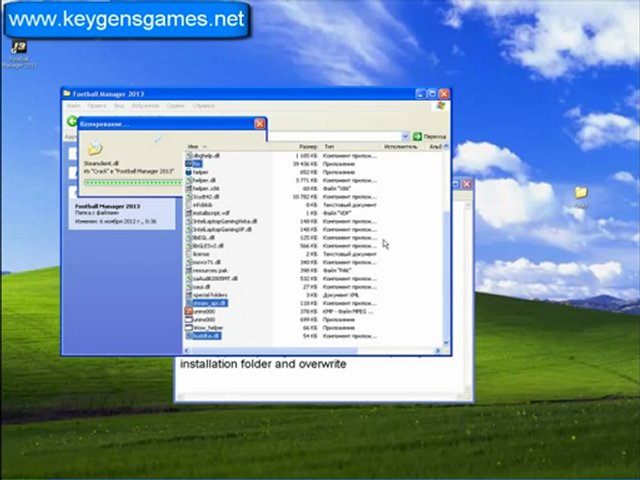Select the resources.pak file icon
The height and width of the screenshot is (480, 640).
[x=189, y=270]
